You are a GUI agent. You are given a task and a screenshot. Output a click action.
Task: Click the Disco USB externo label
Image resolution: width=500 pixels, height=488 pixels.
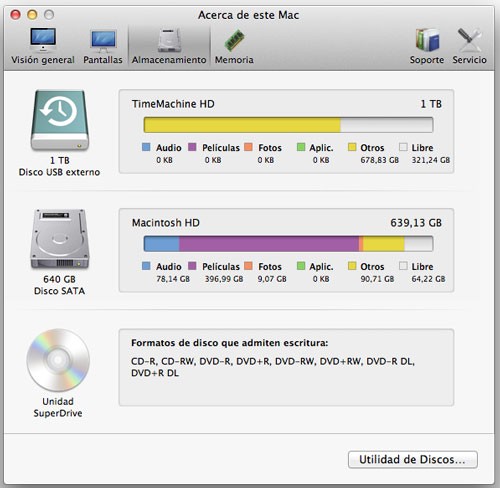[x=59, y=172]
